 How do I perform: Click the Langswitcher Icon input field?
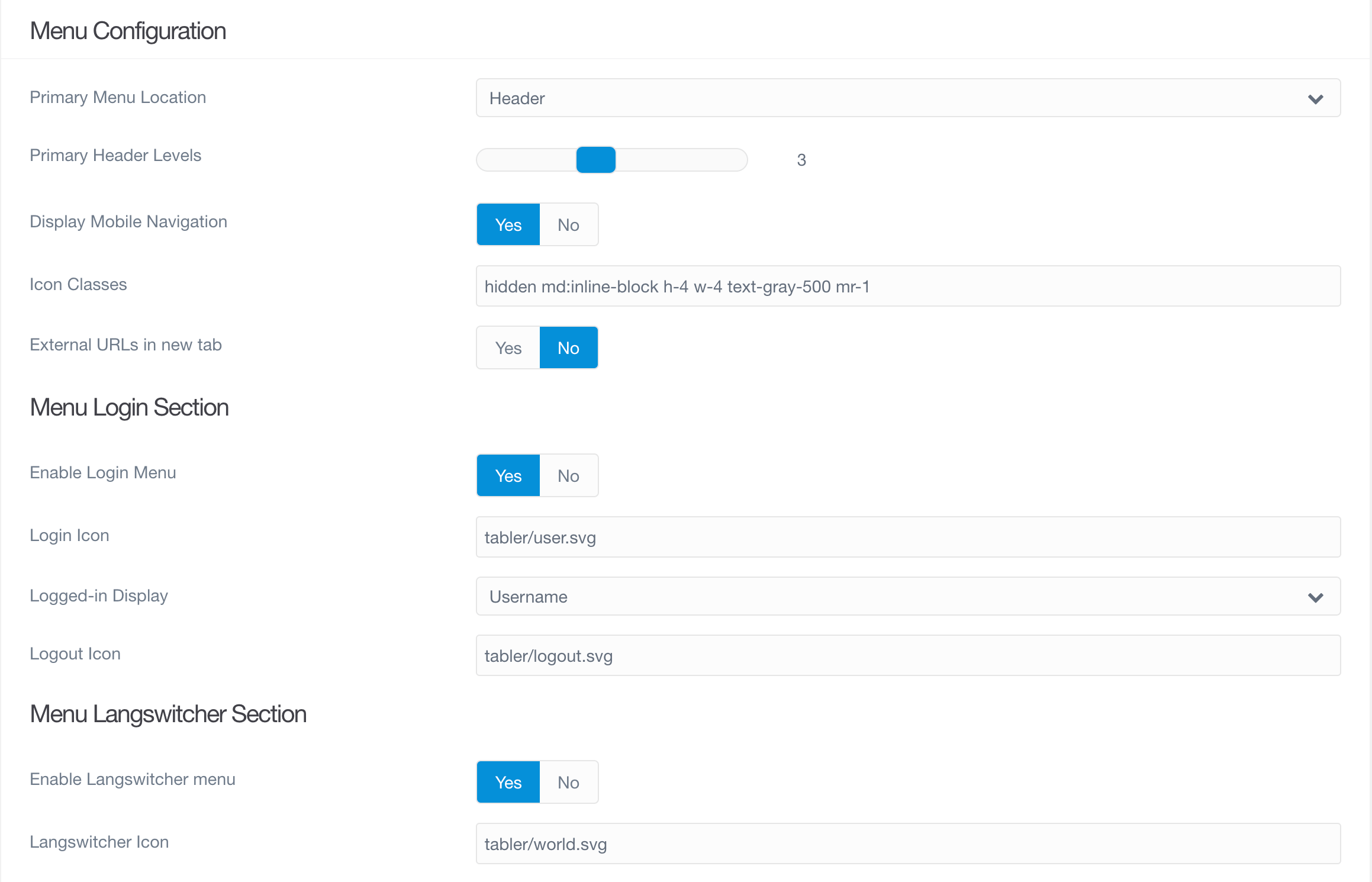point(908,844)
